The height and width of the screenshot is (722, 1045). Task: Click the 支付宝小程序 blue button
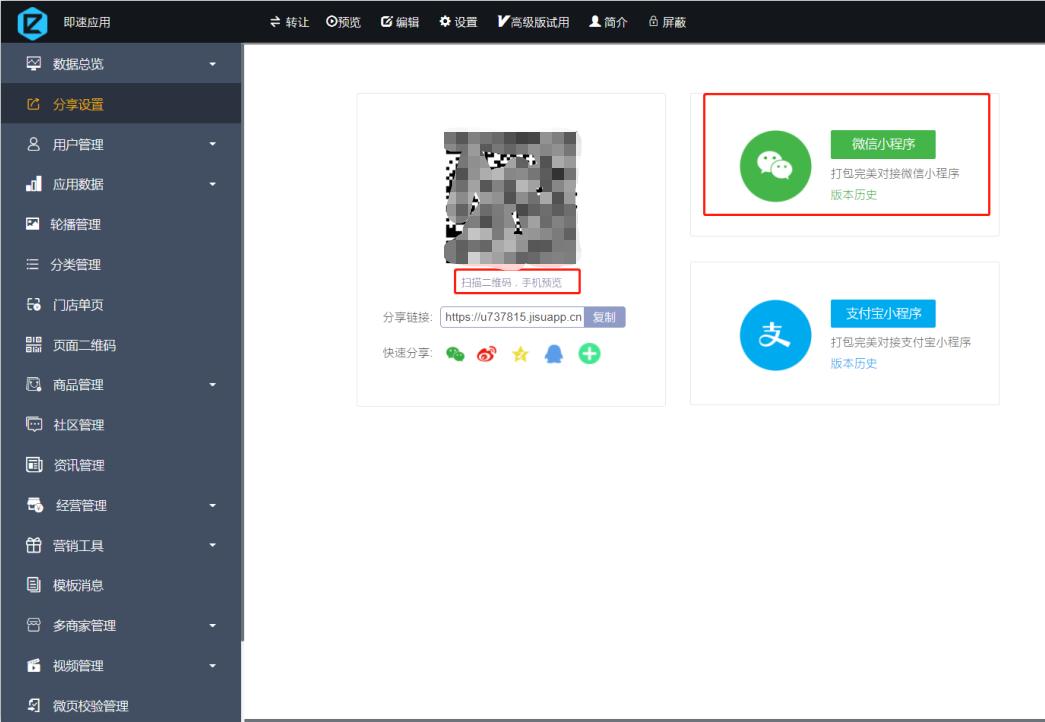click(x=883, y=313)
